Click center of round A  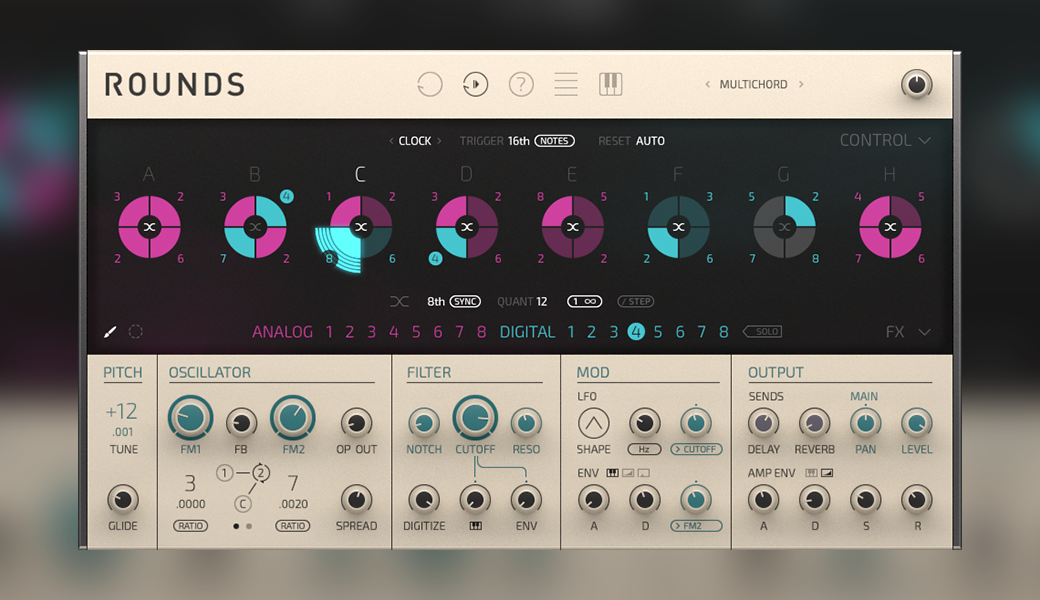point(149,227)
